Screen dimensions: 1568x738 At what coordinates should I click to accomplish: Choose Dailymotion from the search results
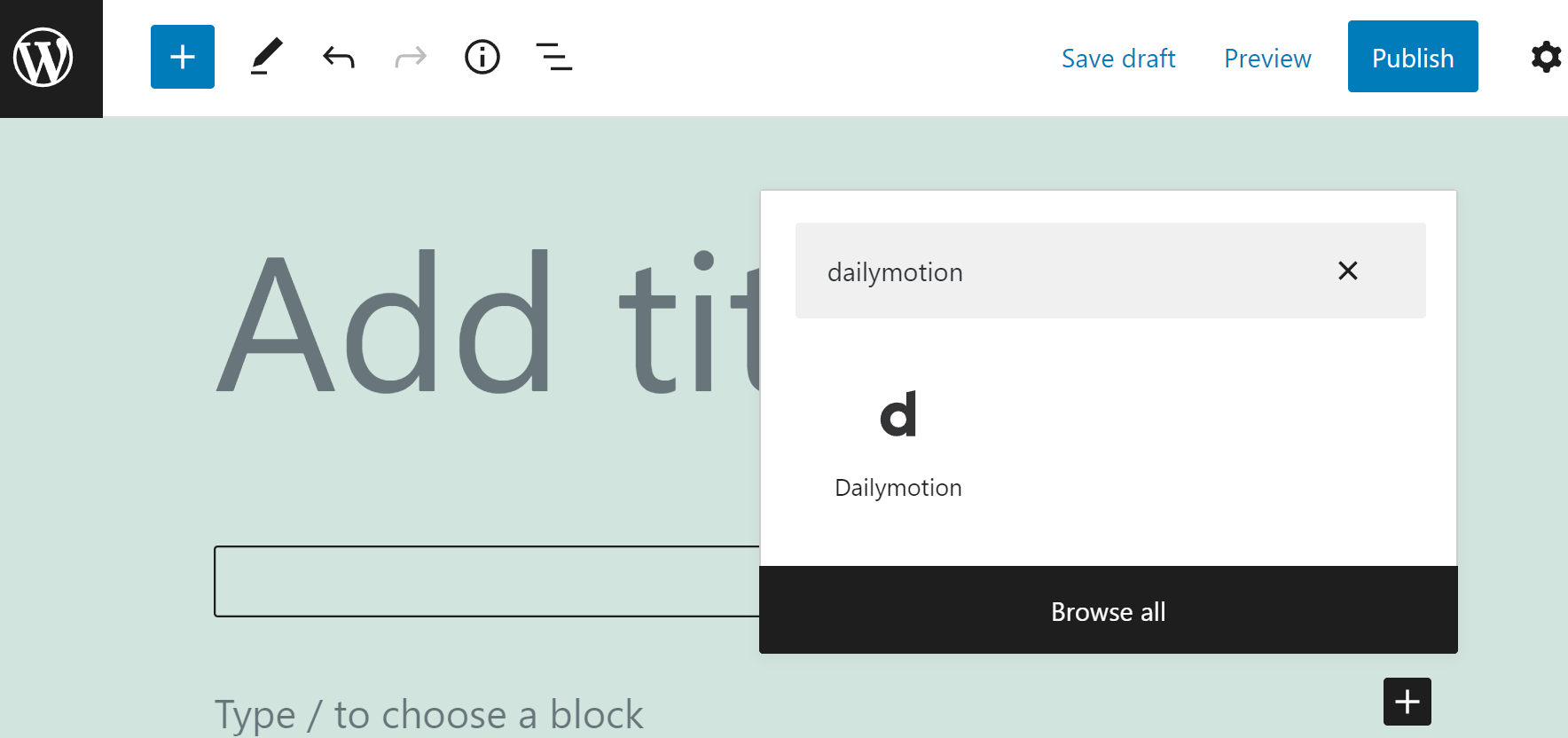(898, 487)
